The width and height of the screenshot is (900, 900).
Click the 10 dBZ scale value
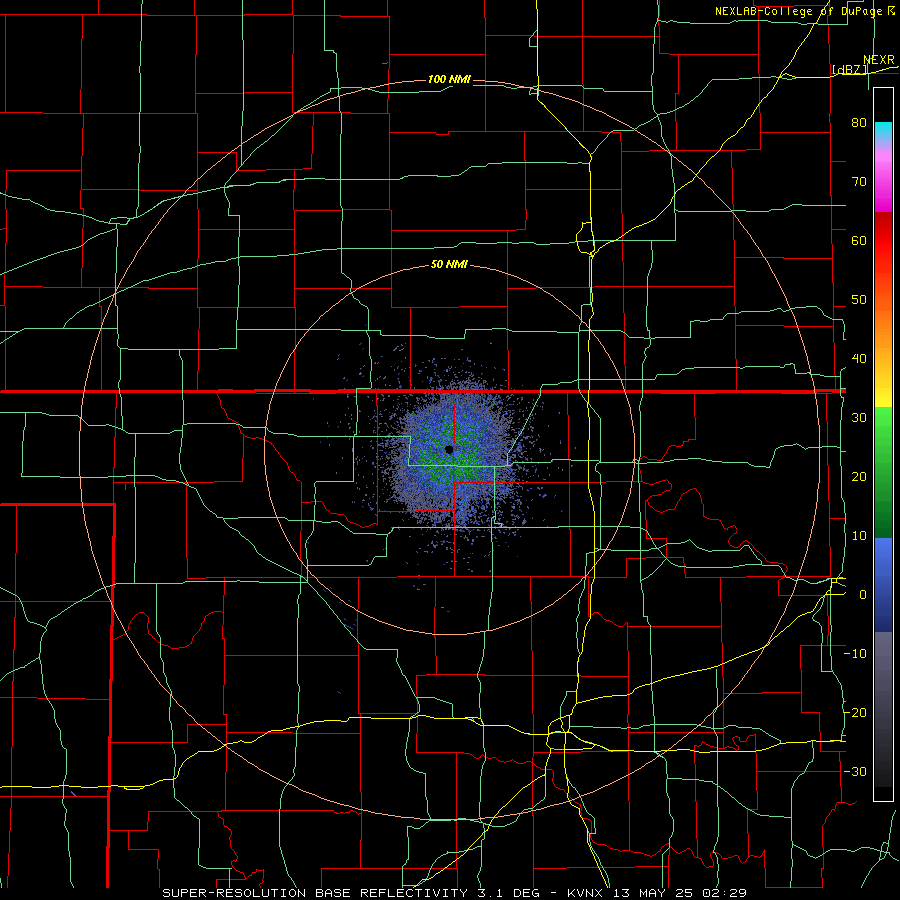click(x=859, y=536)
